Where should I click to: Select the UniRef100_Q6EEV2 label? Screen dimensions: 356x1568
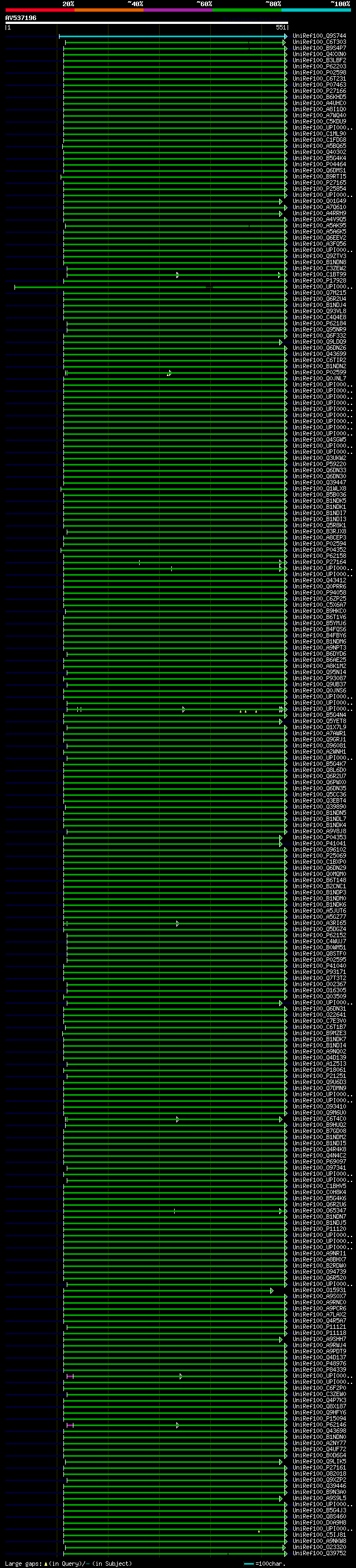(319, 238)
